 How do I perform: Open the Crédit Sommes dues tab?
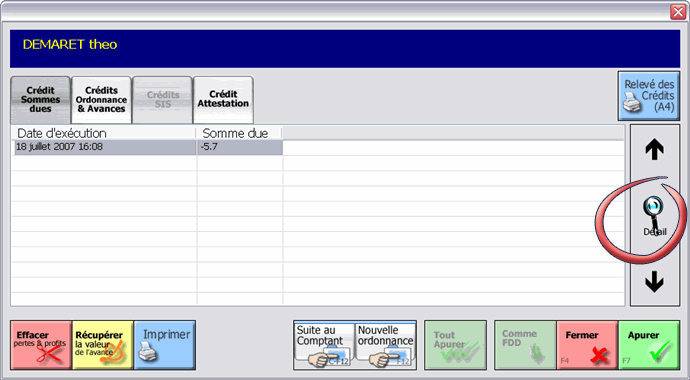(x=40, y=100)
